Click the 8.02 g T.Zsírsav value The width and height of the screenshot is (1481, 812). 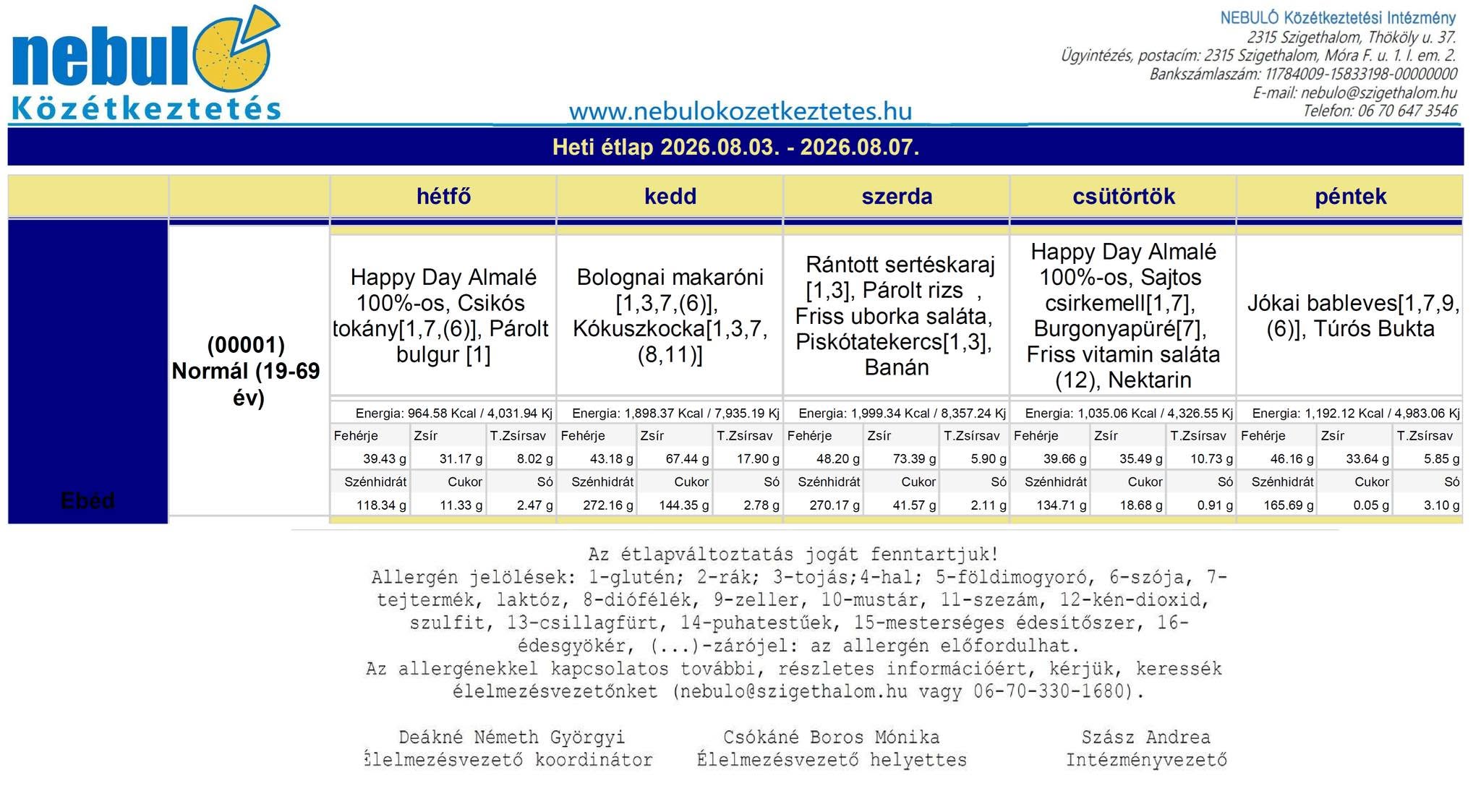coord(534,459)
